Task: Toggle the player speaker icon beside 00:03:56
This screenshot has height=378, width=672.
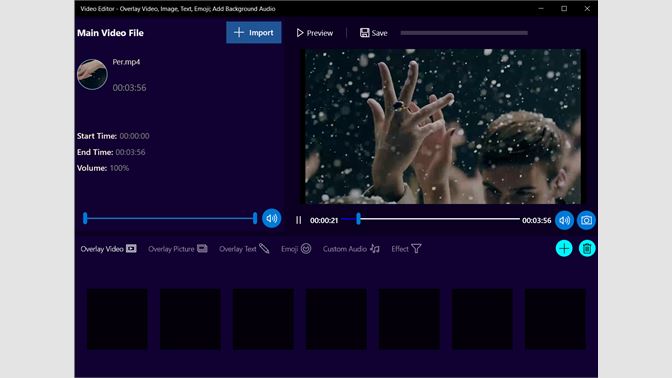Action: pos(564,220)
